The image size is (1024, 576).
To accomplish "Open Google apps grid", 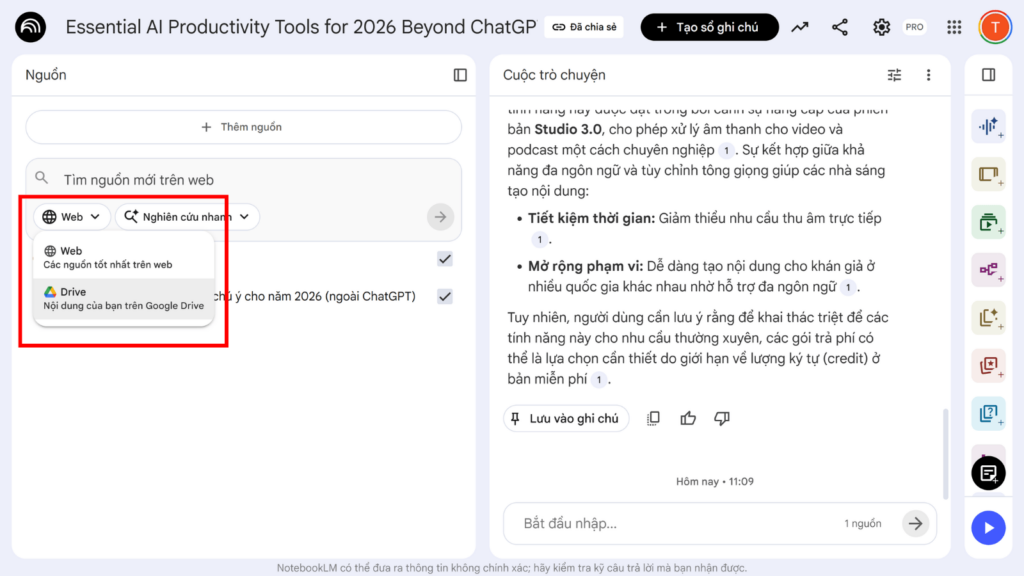I will coord(954,27).
